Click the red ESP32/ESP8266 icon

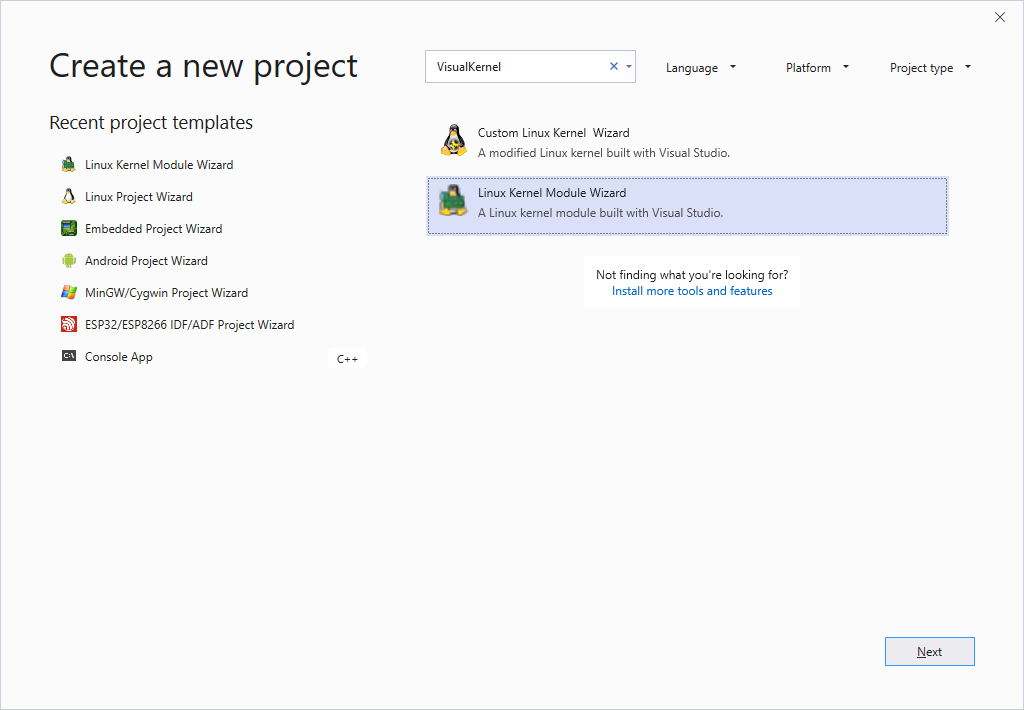[x=69, y=325]
